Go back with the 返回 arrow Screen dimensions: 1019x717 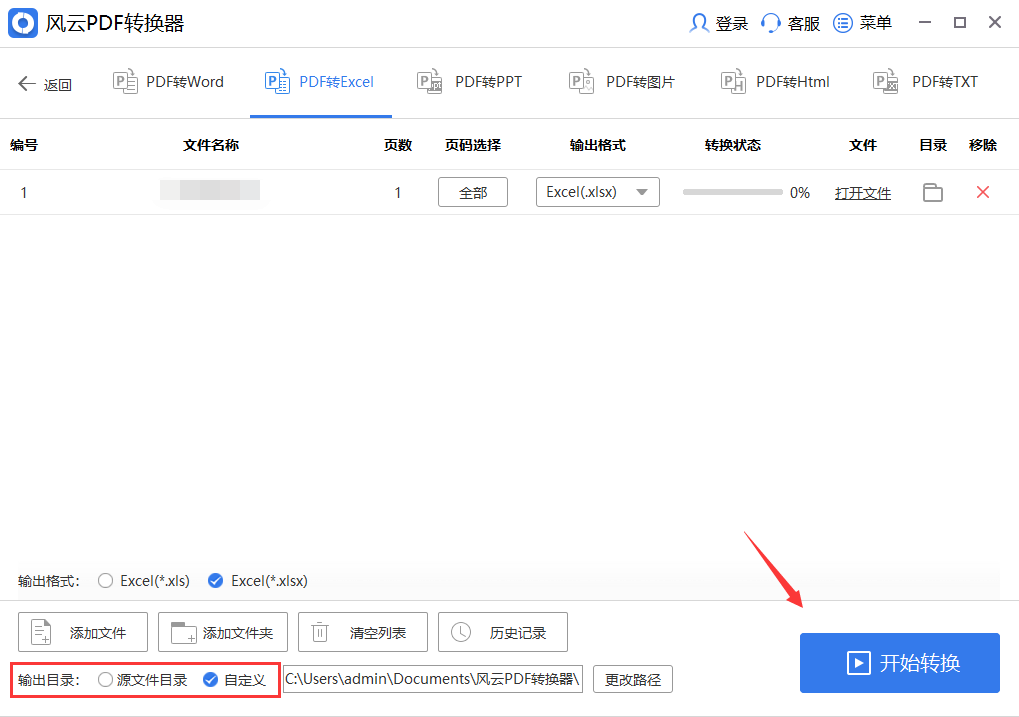(x=27, y=83)
